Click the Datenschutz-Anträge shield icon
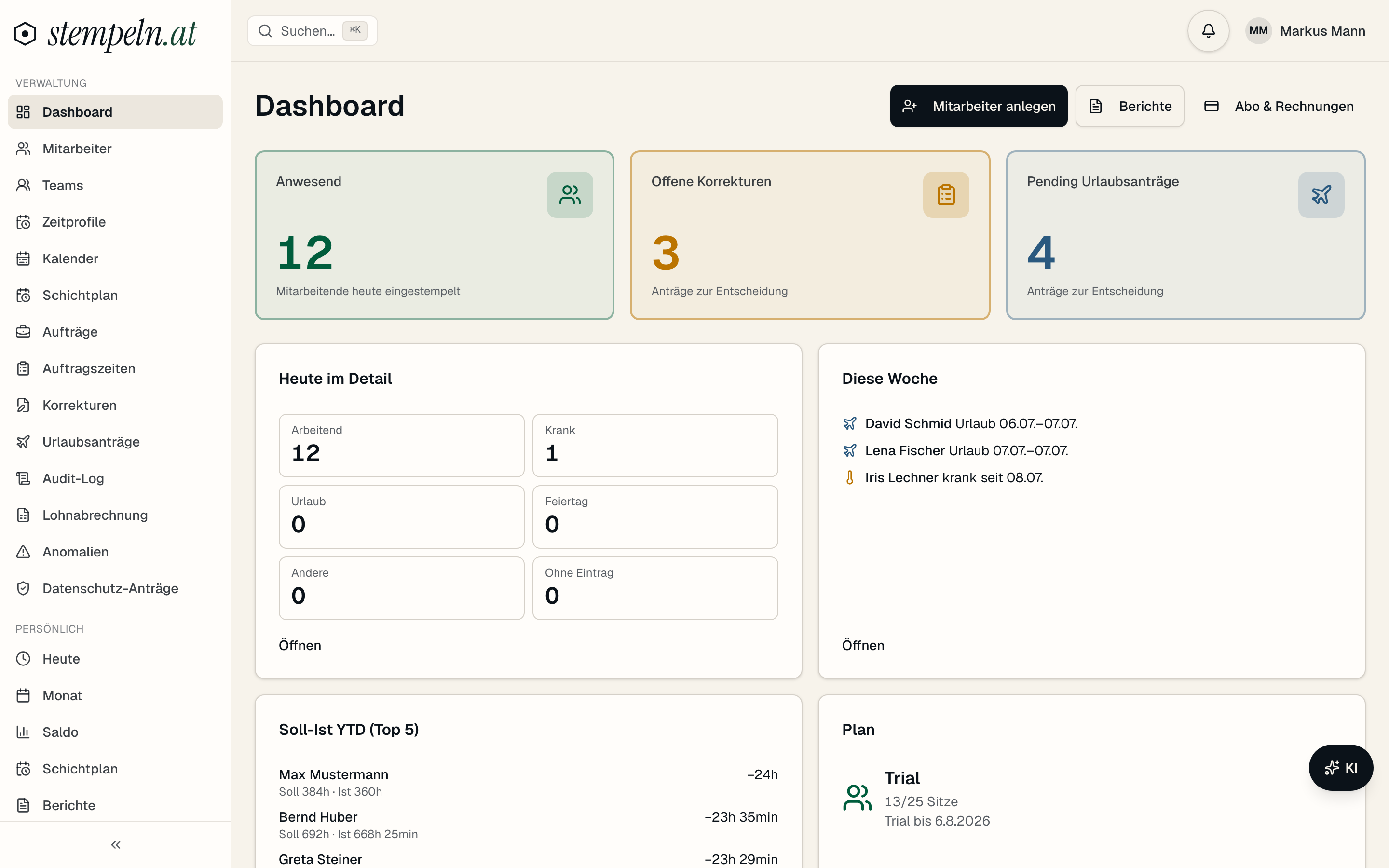Image resolution: width=1389 pixels, height=868 pixels. 23,588
